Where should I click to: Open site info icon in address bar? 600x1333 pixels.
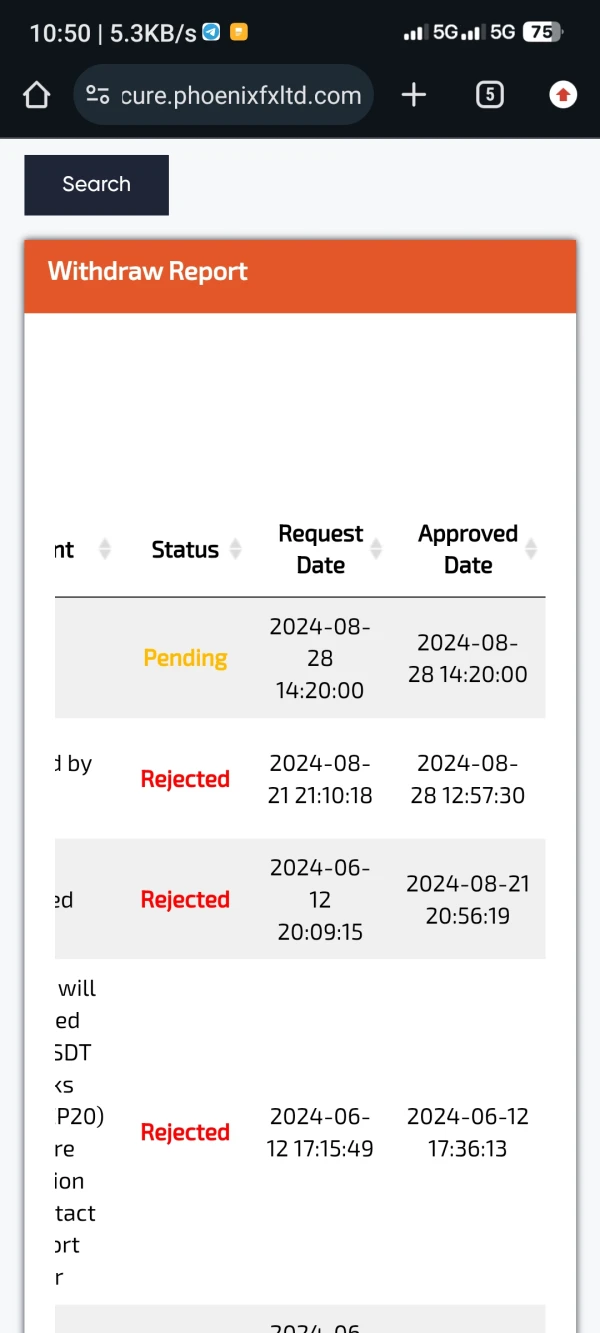pyautogui.click(x=98, y=95)
